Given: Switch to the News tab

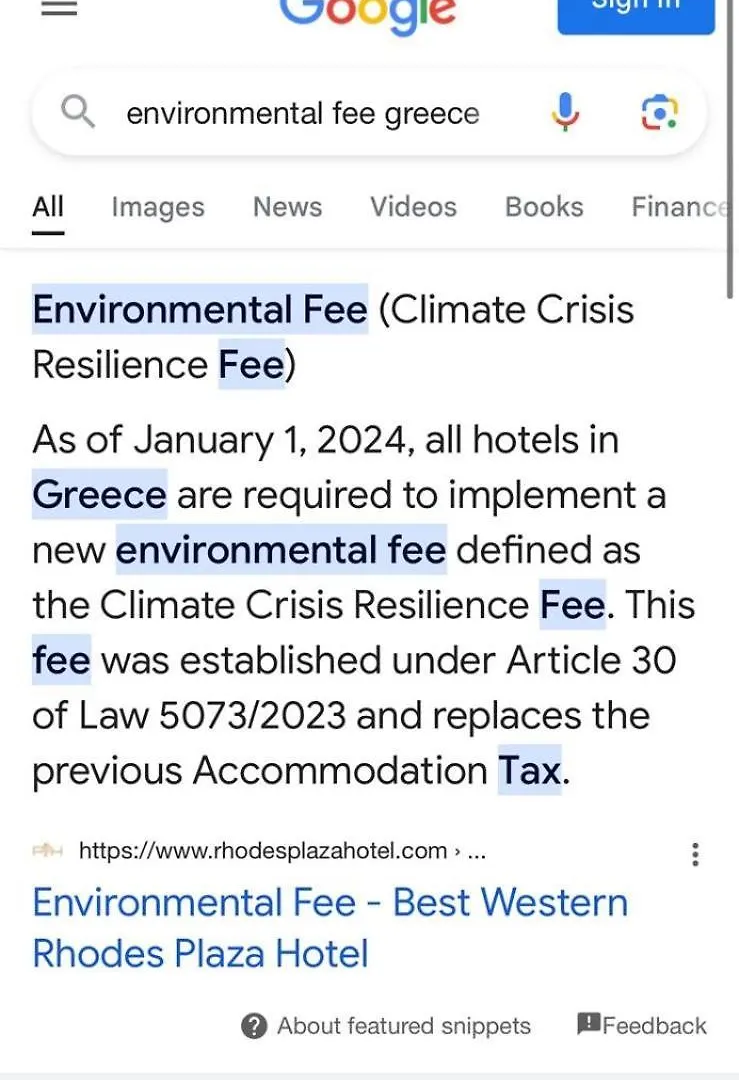Looking at the screenshot, I should (x=287, y=207).
